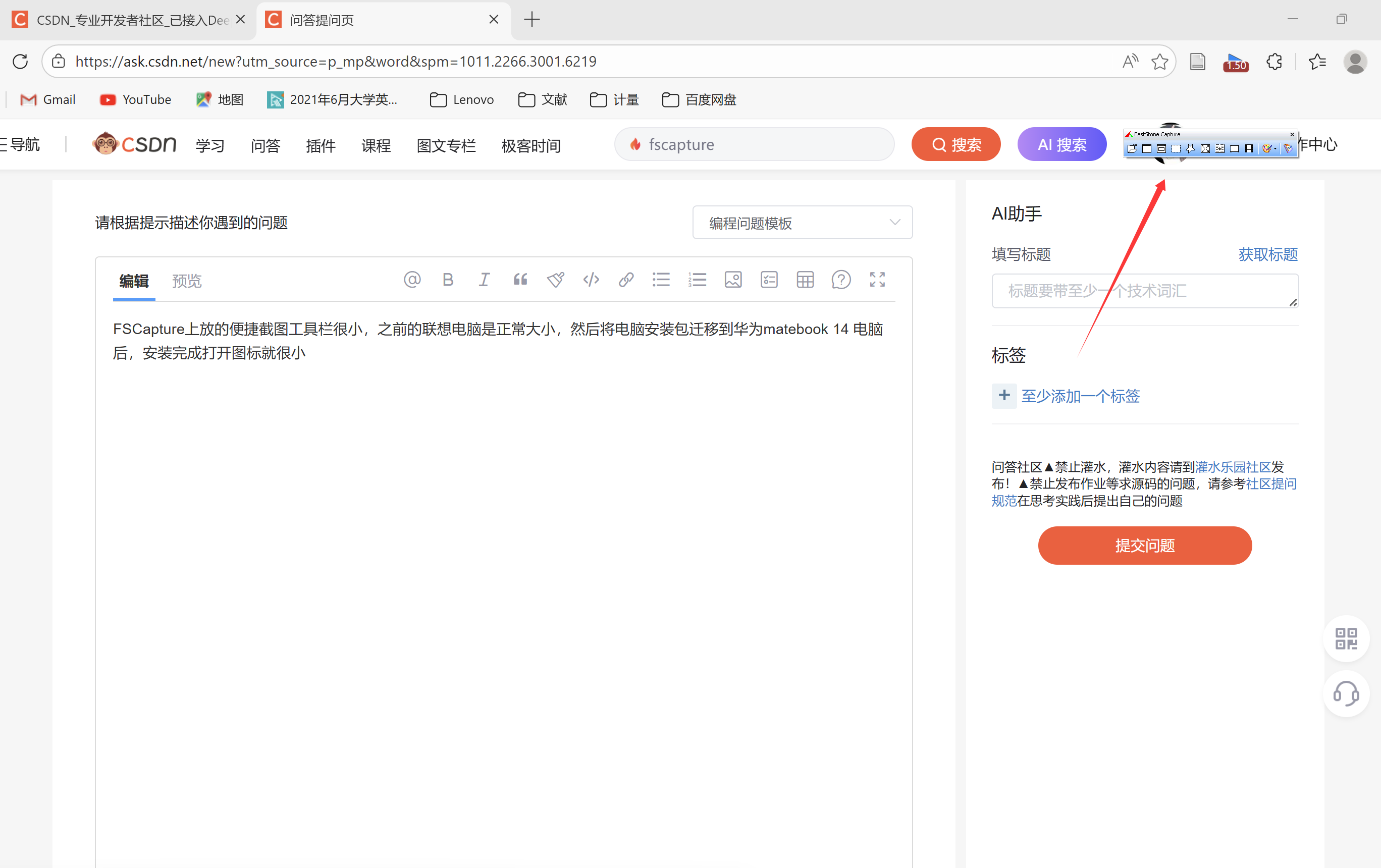Click the 获取标题 link
This screenshot has height=868, width=1381.
click(1267, 254)
